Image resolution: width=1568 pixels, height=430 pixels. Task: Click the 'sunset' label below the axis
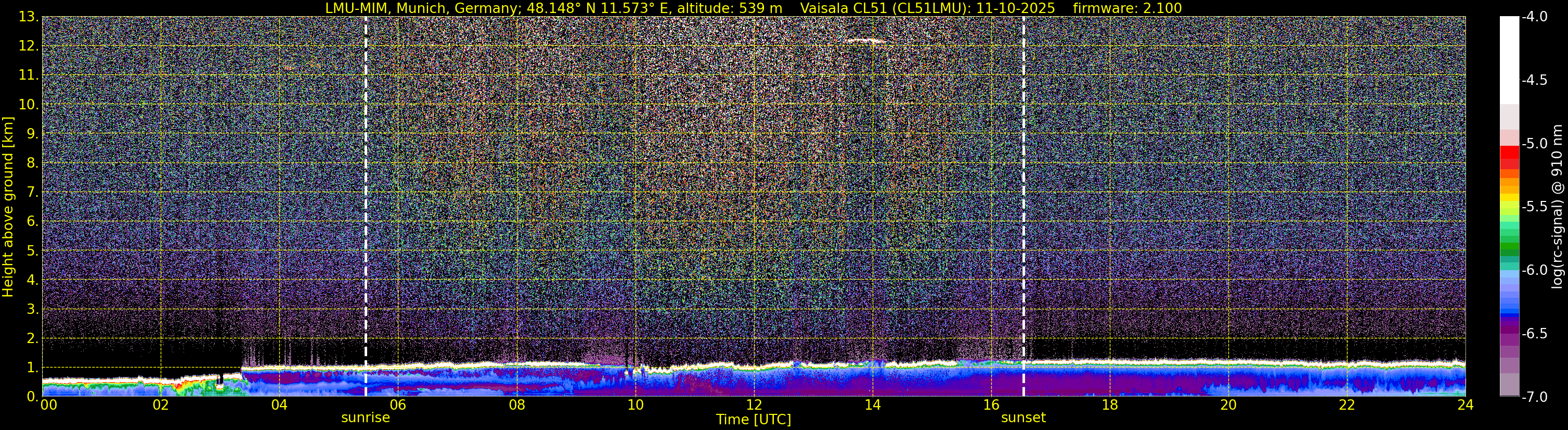pos(1023,418)
